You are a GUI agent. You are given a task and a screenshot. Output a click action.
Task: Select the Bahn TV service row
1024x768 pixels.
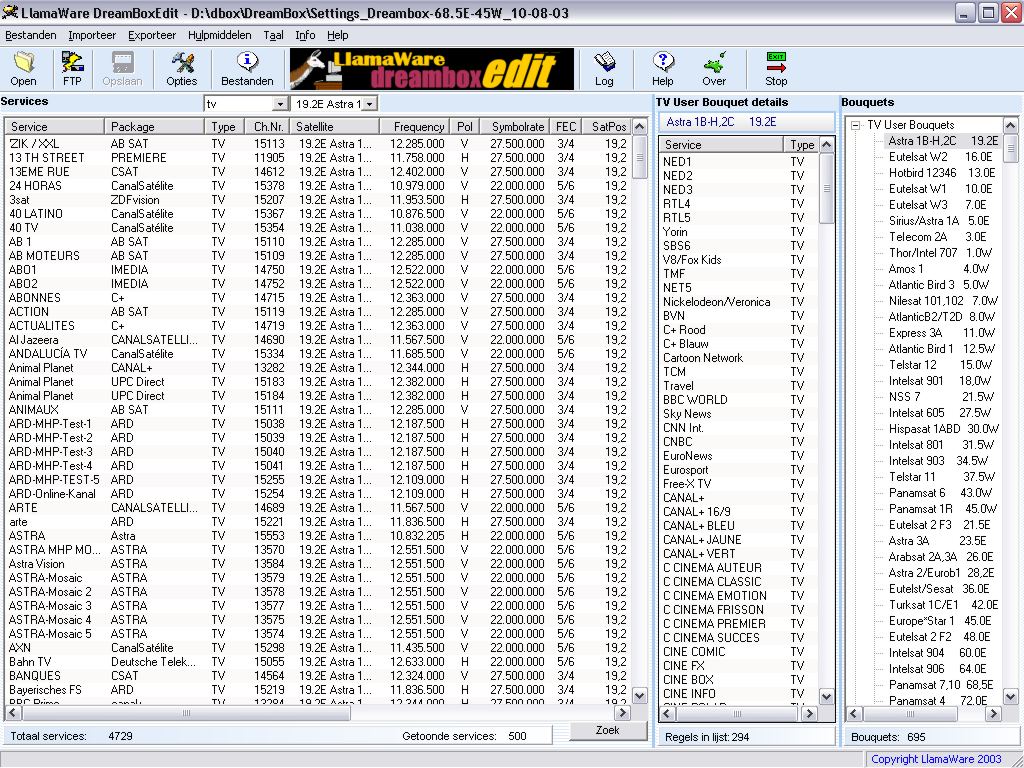[x=318, y=662]
